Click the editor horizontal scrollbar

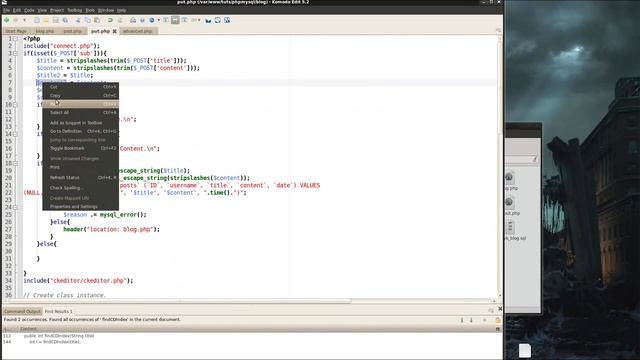pos(250,301)
